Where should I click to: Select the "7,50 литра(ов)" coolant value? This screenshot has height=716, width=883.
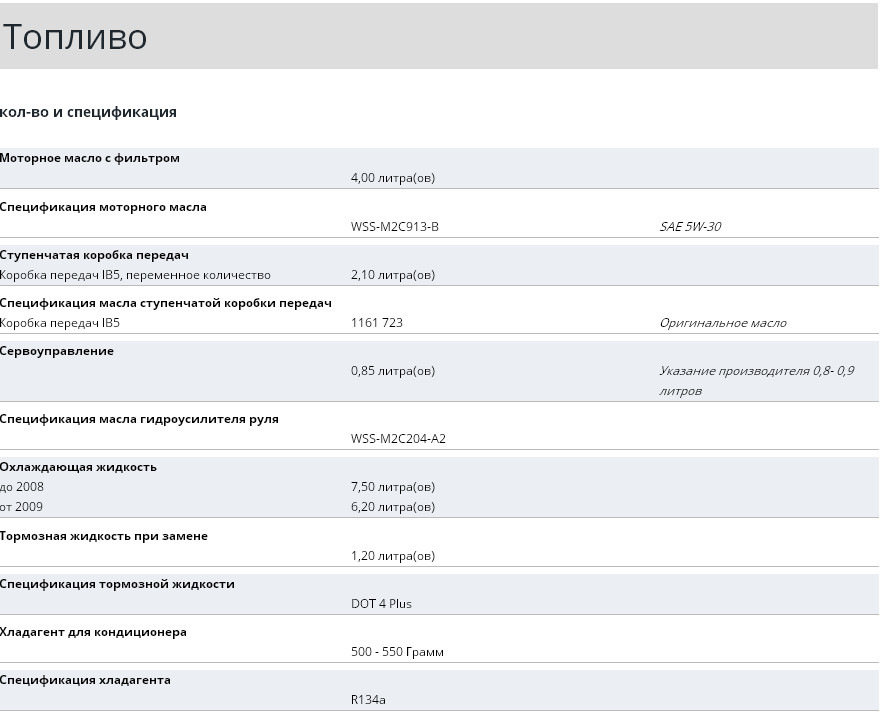[393, 487]
